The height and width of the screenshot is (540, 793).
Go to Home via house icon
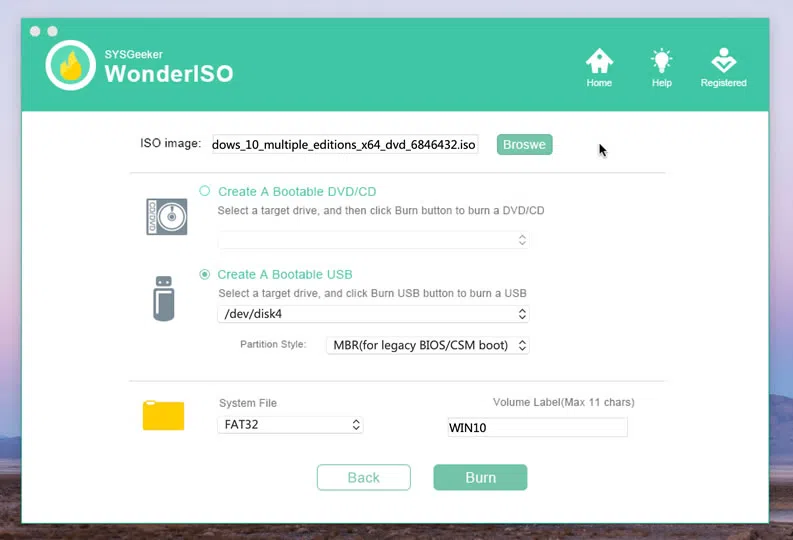pos(599,61)
